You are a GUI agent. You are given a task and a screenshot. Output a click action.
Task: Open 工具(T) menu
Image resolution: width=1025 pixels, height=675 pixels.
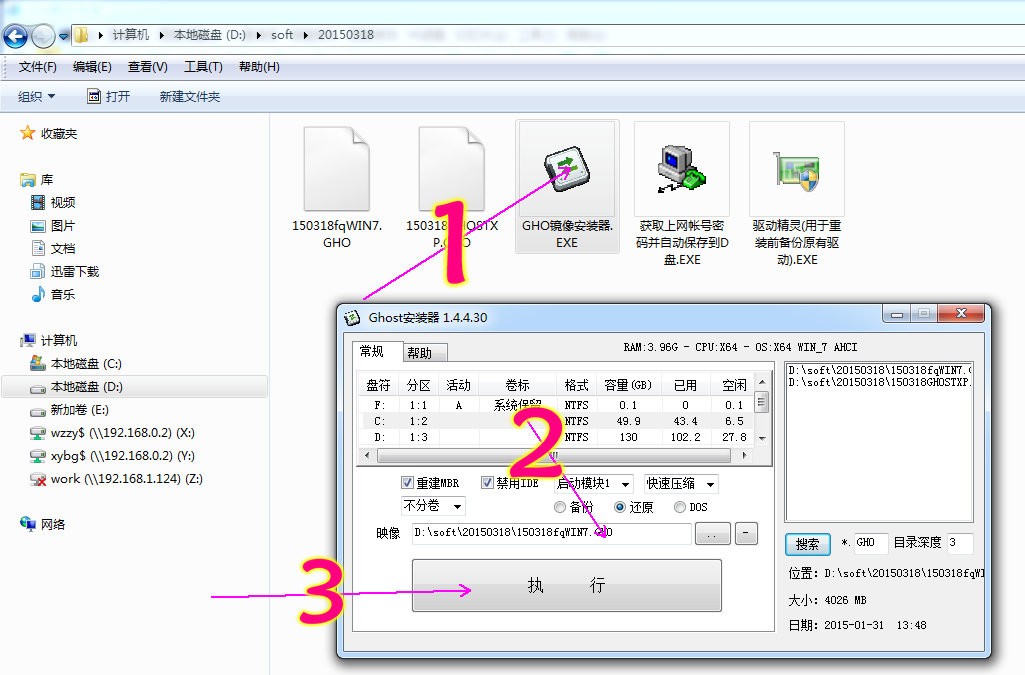click(203, 67)
